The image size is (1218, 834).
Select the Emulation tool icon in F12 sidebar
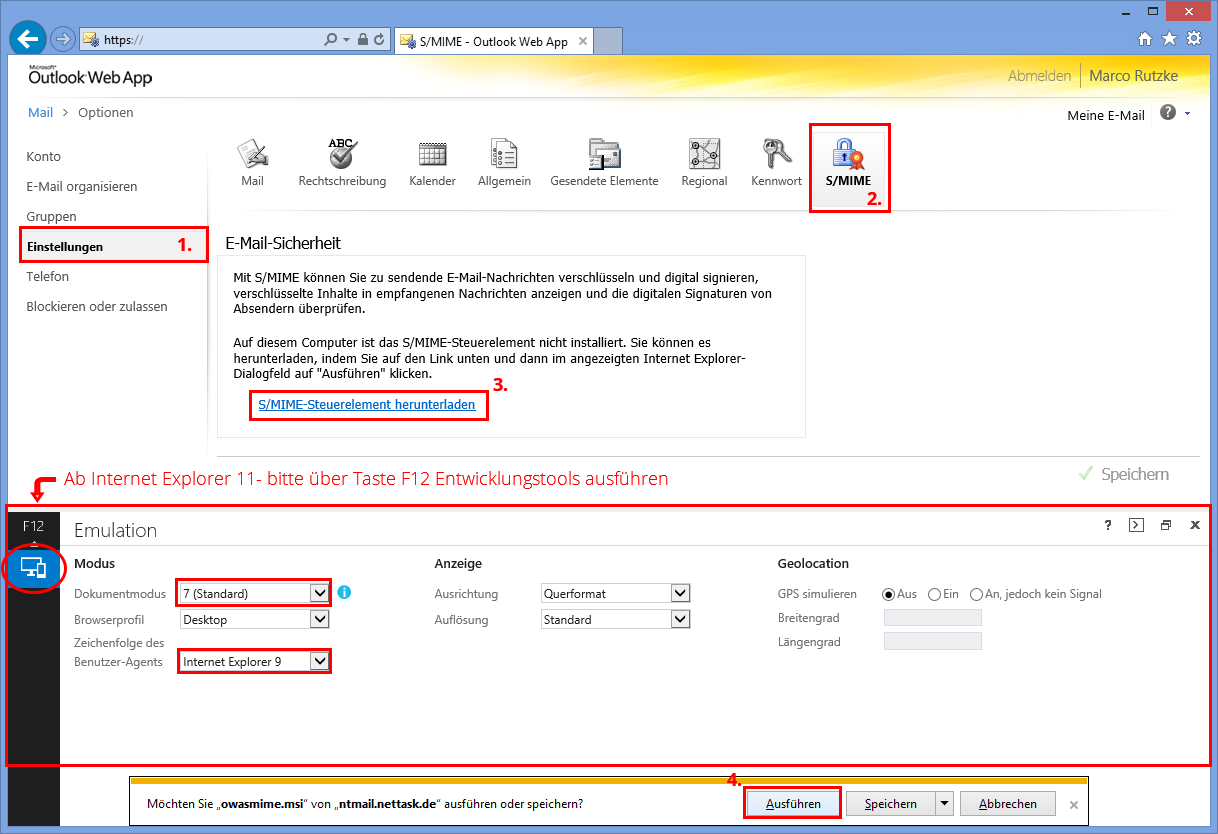(x=33, y=568)
